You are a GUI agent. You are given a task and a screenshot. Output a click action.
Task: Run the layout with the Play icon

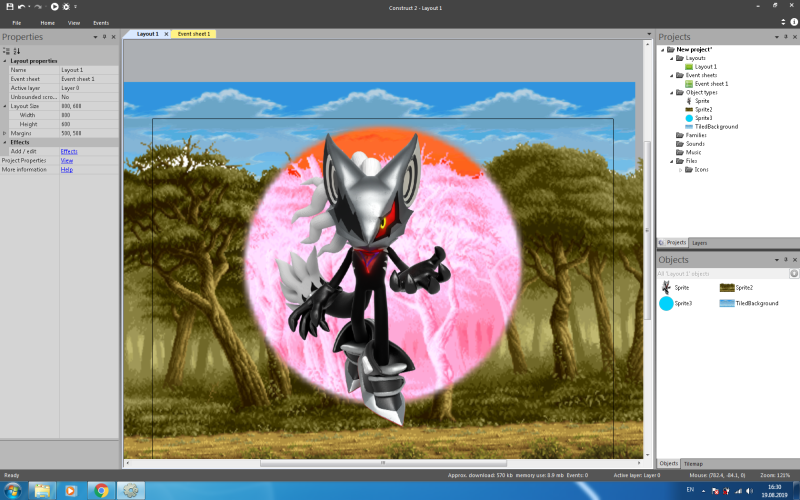54,7
